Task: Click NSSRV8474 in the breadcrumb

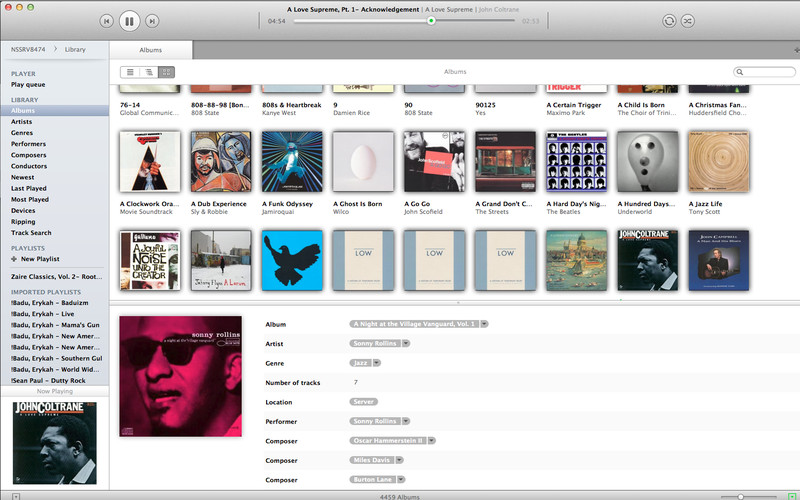Action: pyautogui.click(x=28, y=49)
